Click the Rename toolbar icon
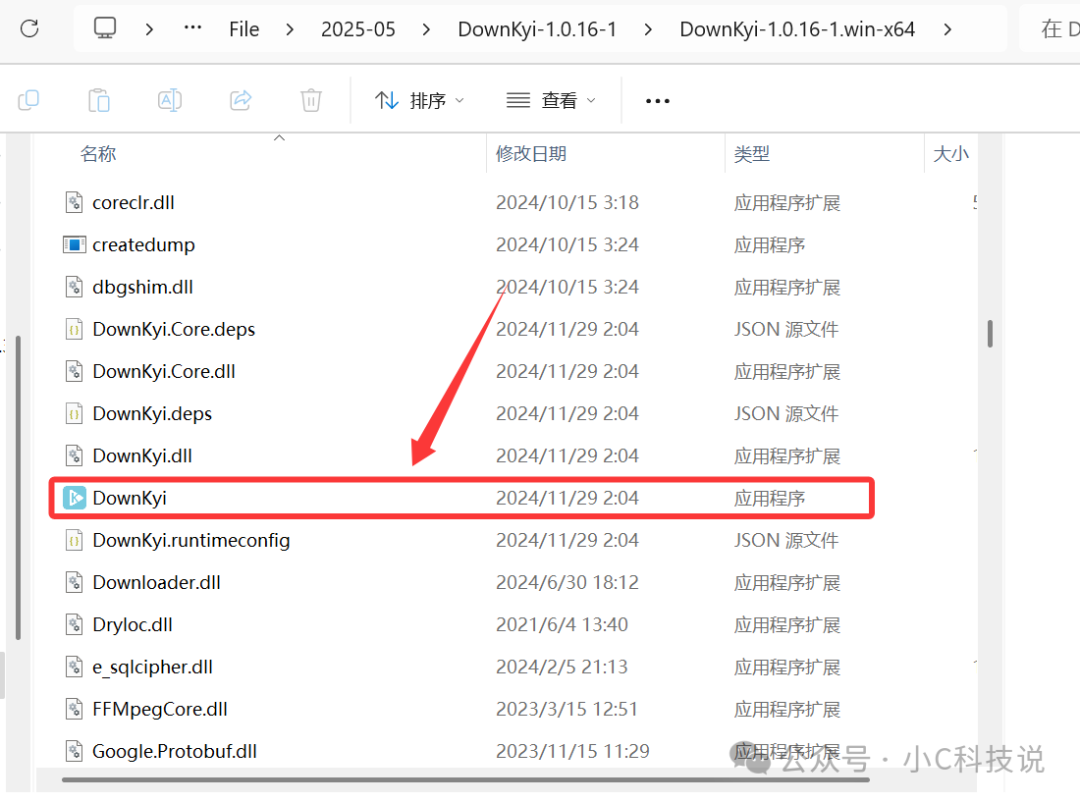 (169, 101)
